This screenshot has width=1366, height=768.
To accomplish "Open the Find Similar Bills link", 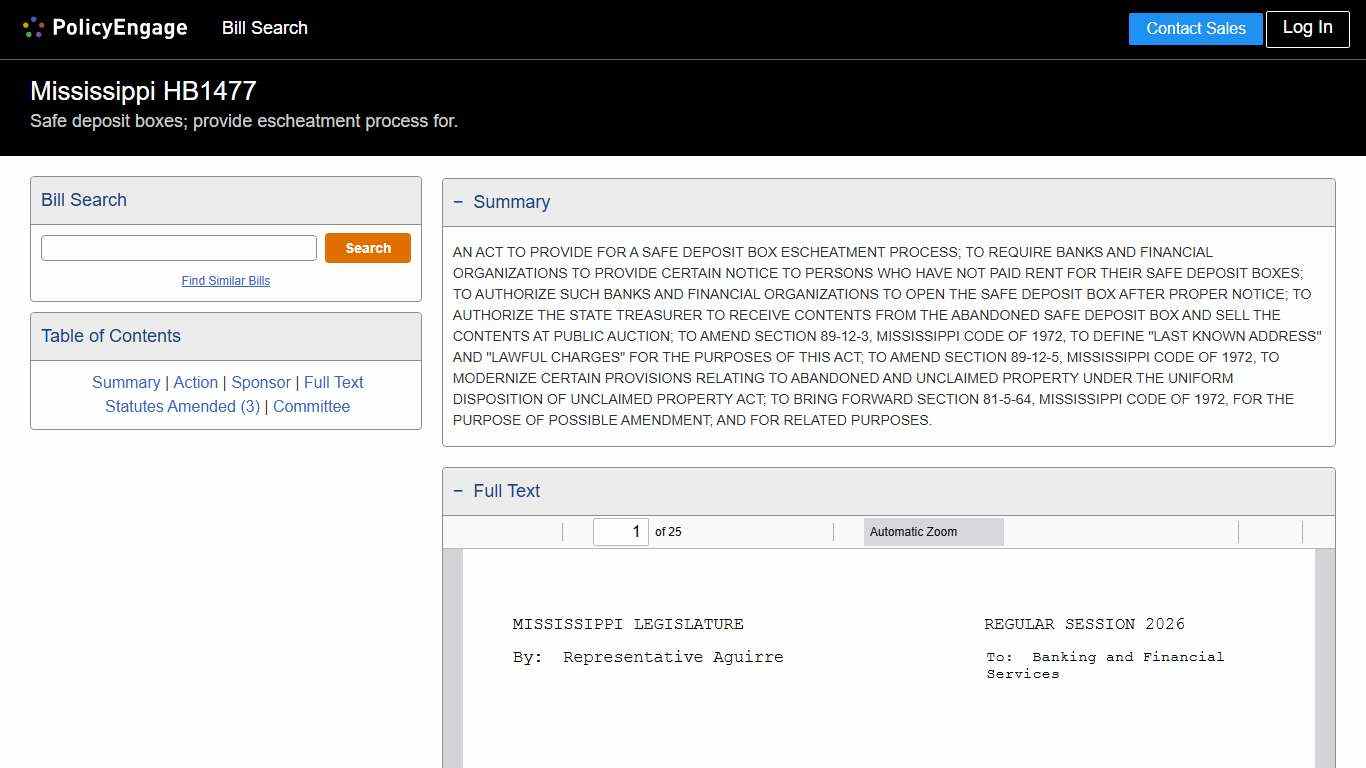I will click(x=225, y=281).
